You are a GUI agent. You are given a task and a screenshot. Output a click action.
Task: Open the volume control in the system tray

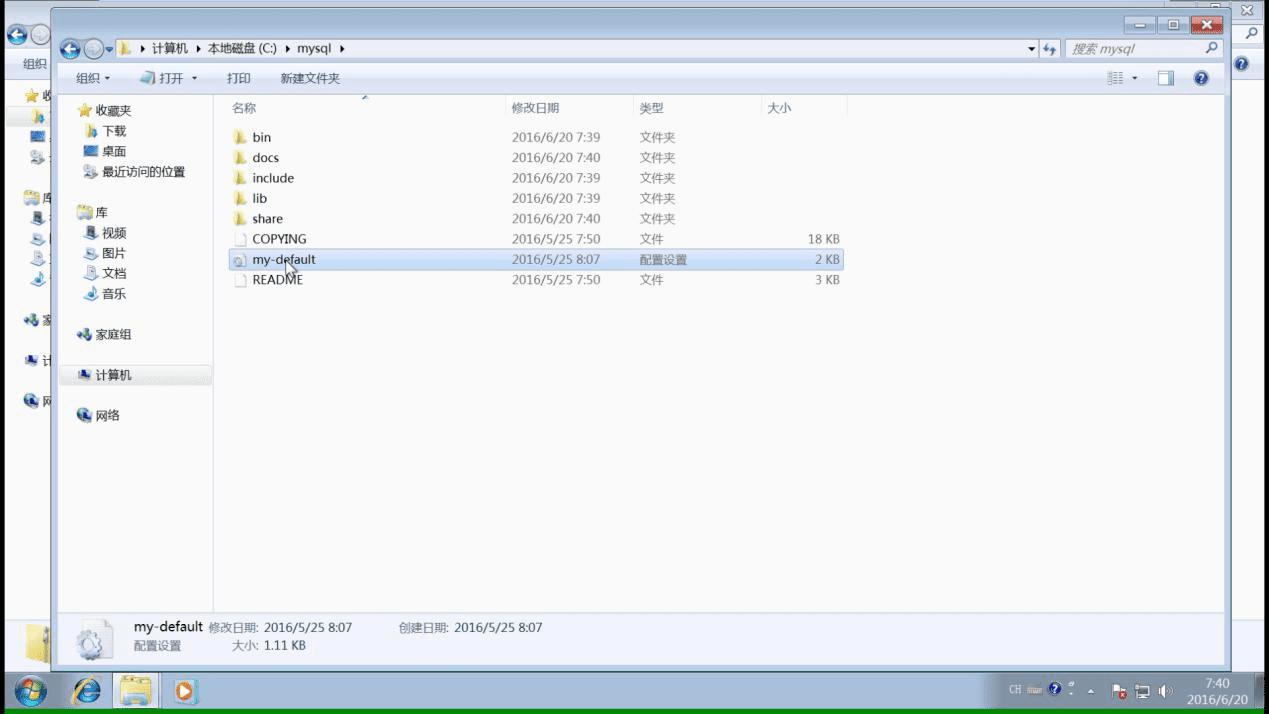1165,690
